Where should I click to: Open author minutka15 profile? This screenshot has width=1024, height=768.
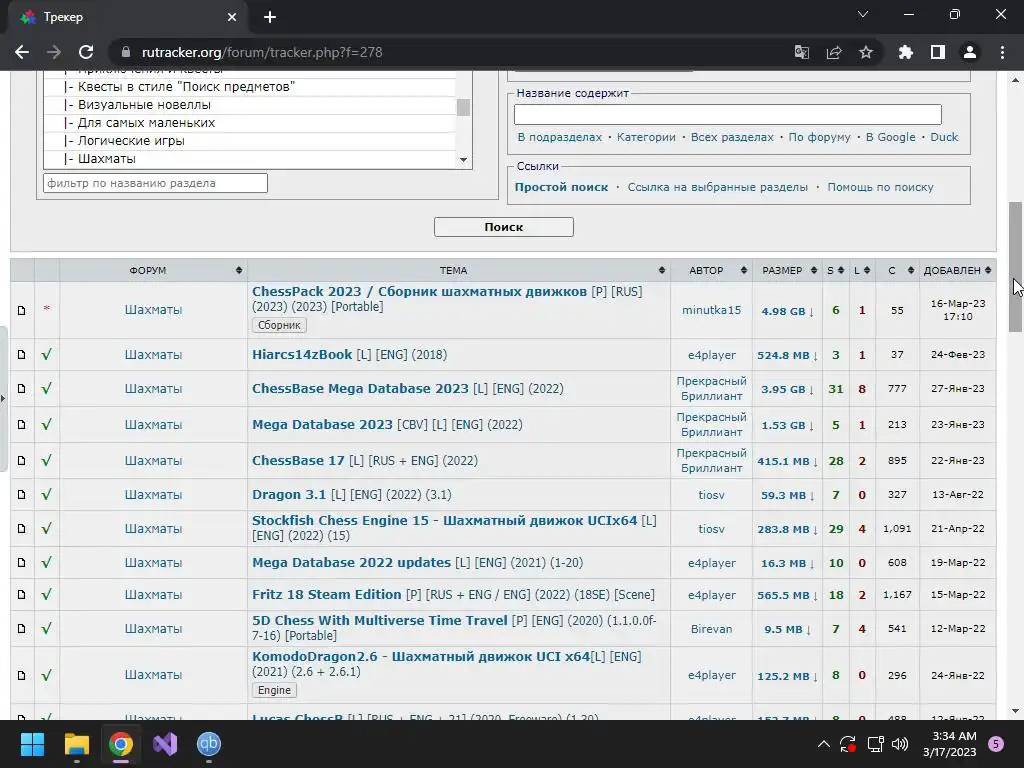711,310
